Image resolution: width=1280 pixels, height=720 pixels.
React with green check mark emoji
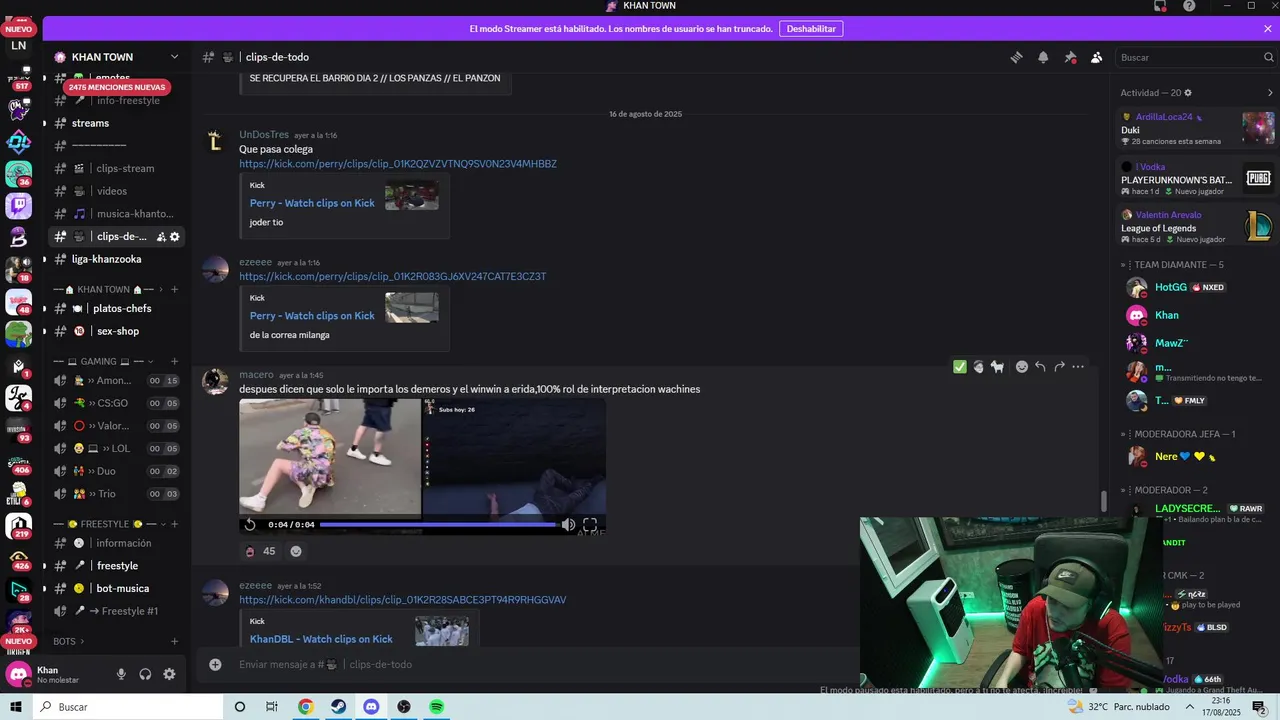pyautogui.click(x=960, y=367)
